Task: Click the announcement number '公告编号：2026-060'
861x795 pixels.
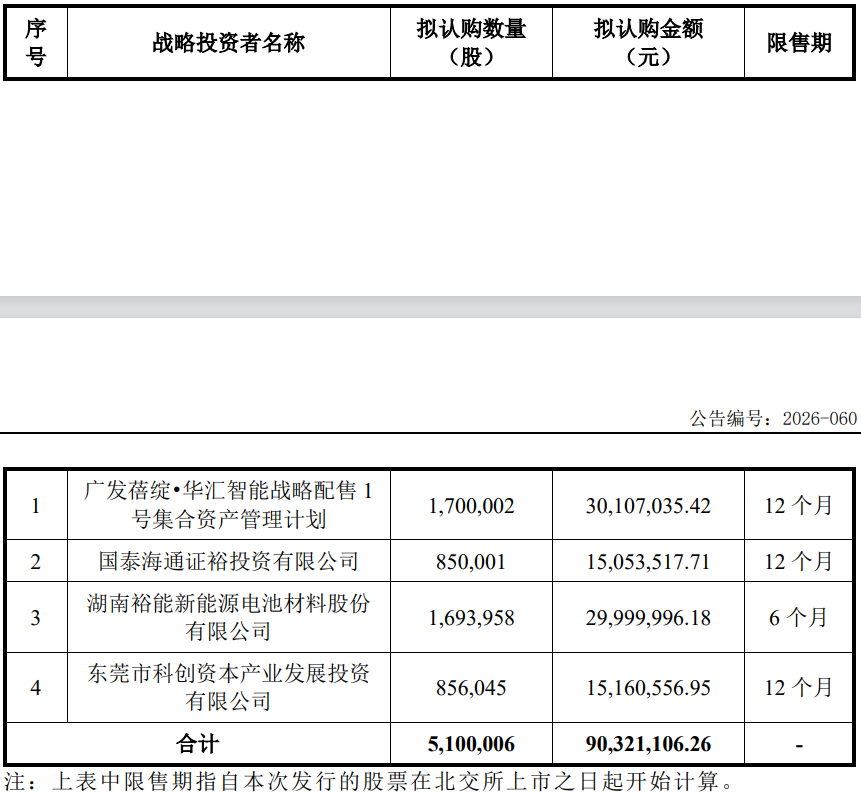Action: (x=773, y=419)
